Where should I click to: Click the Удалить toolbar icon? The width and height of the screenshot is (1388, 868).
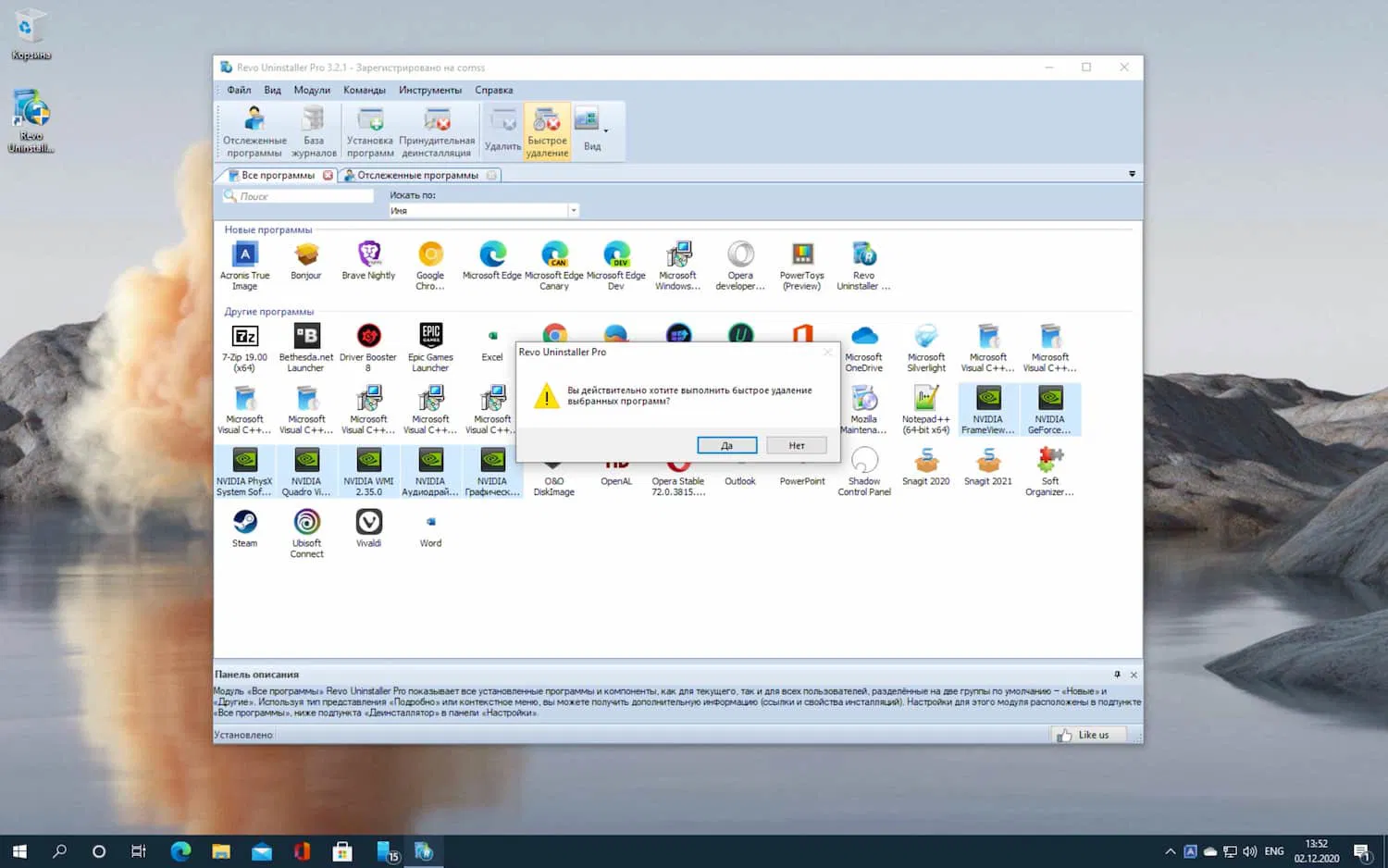[x=502, y=130]
